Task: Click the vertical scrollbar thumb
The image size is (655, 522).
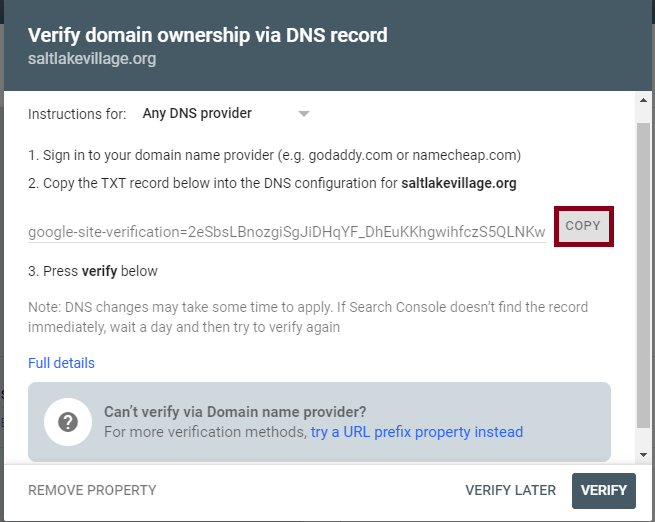Action: (643, 275)
